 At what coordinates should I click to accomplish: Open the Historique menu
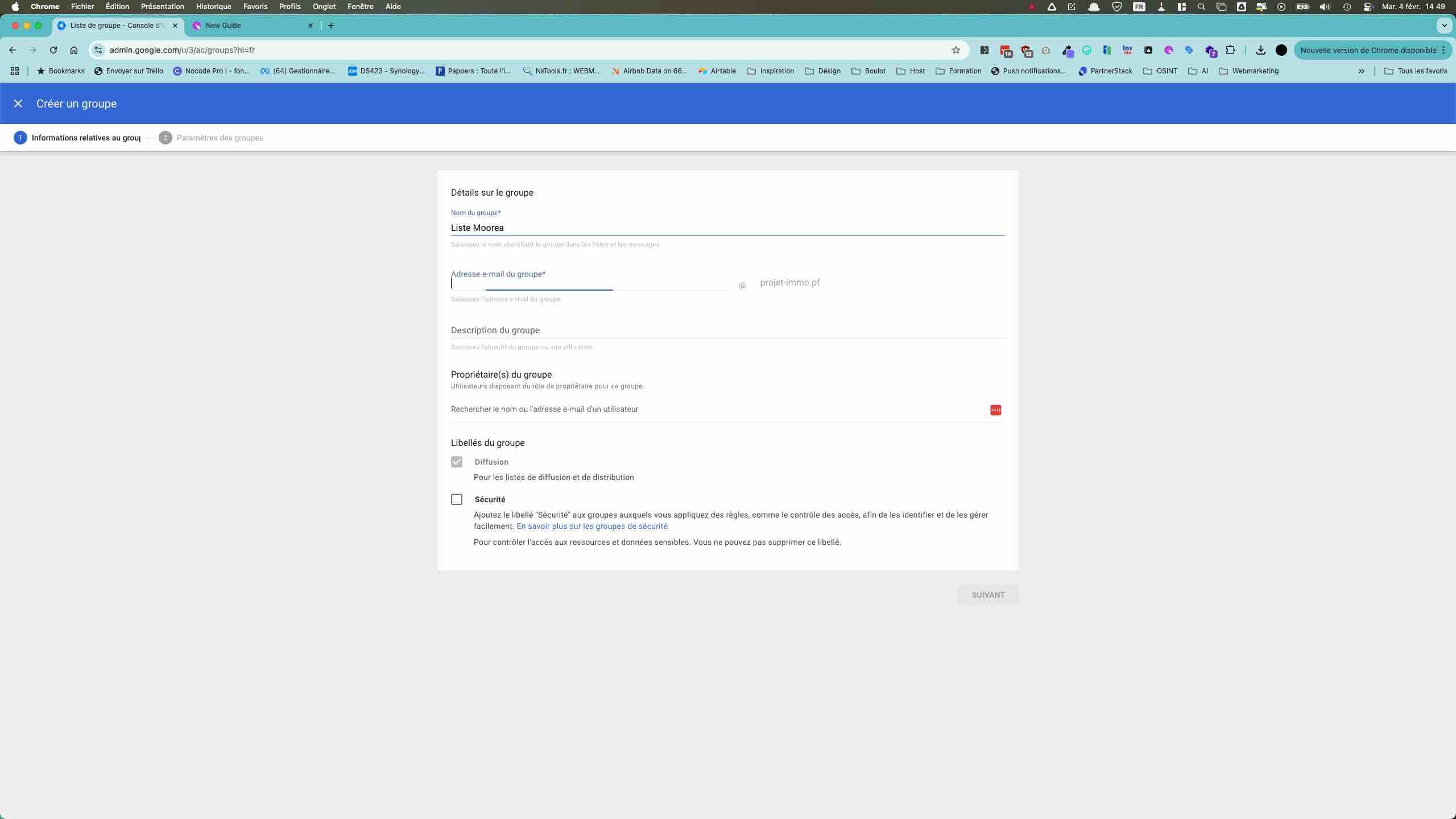[213, 7]
